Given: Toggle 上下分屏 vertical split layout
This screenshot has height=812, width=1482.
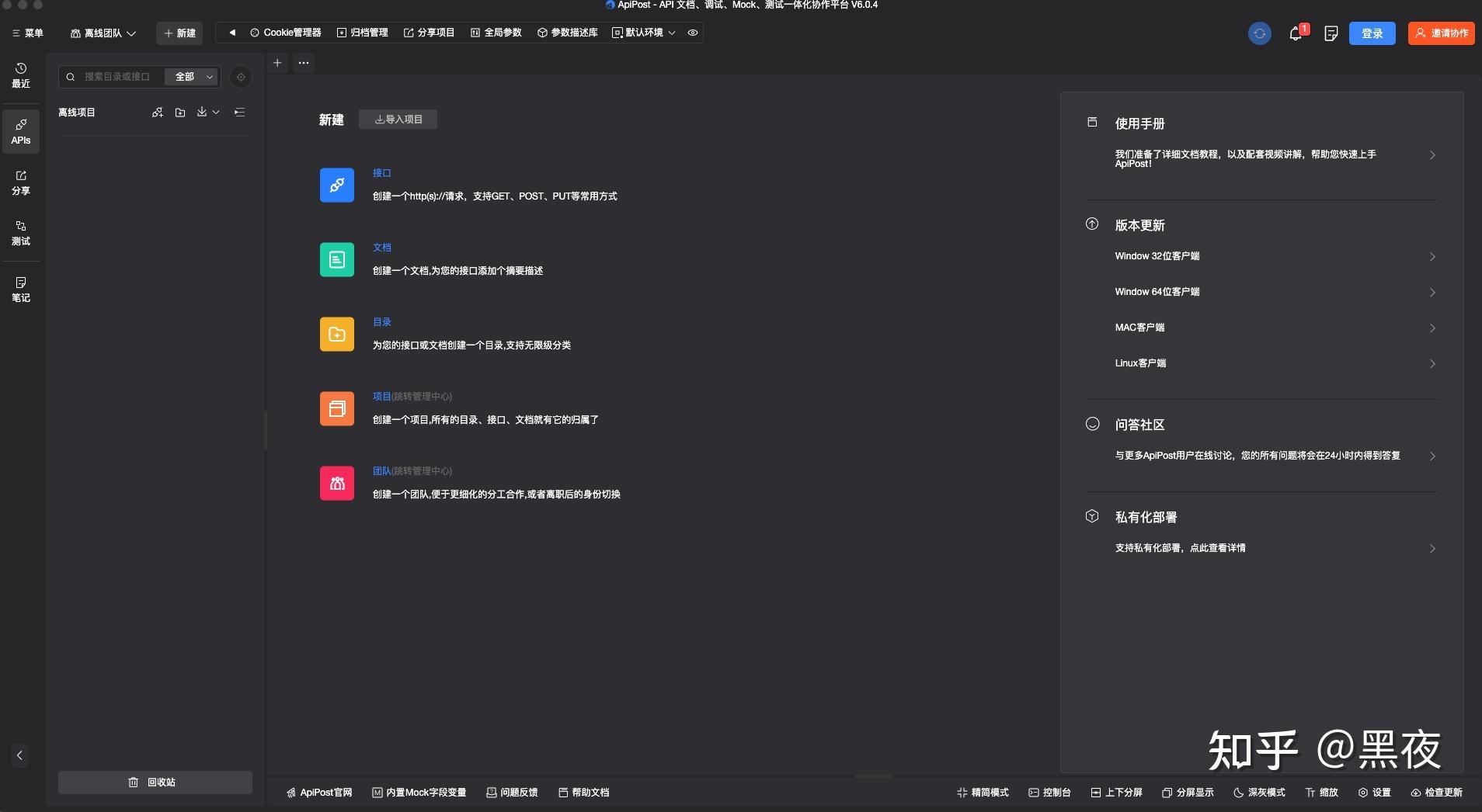Looking at the screenshot, I should coord(1116,793).
